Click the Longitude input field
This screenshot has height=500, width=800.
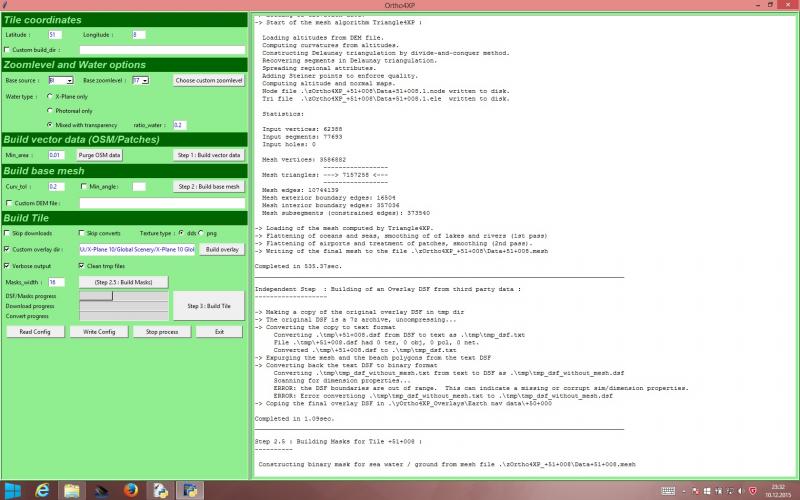[x=139, y=35]
